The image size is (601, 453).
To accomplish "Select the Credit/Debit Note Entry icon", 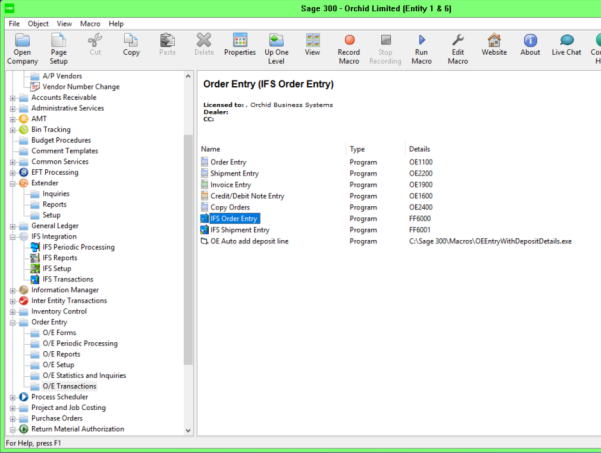I will pos(205,196).
